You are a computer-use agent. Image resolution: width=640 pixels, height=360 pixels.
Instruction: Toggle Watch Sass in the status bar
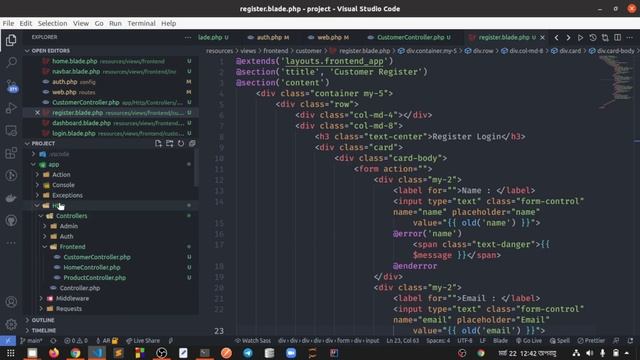[253, 340]
